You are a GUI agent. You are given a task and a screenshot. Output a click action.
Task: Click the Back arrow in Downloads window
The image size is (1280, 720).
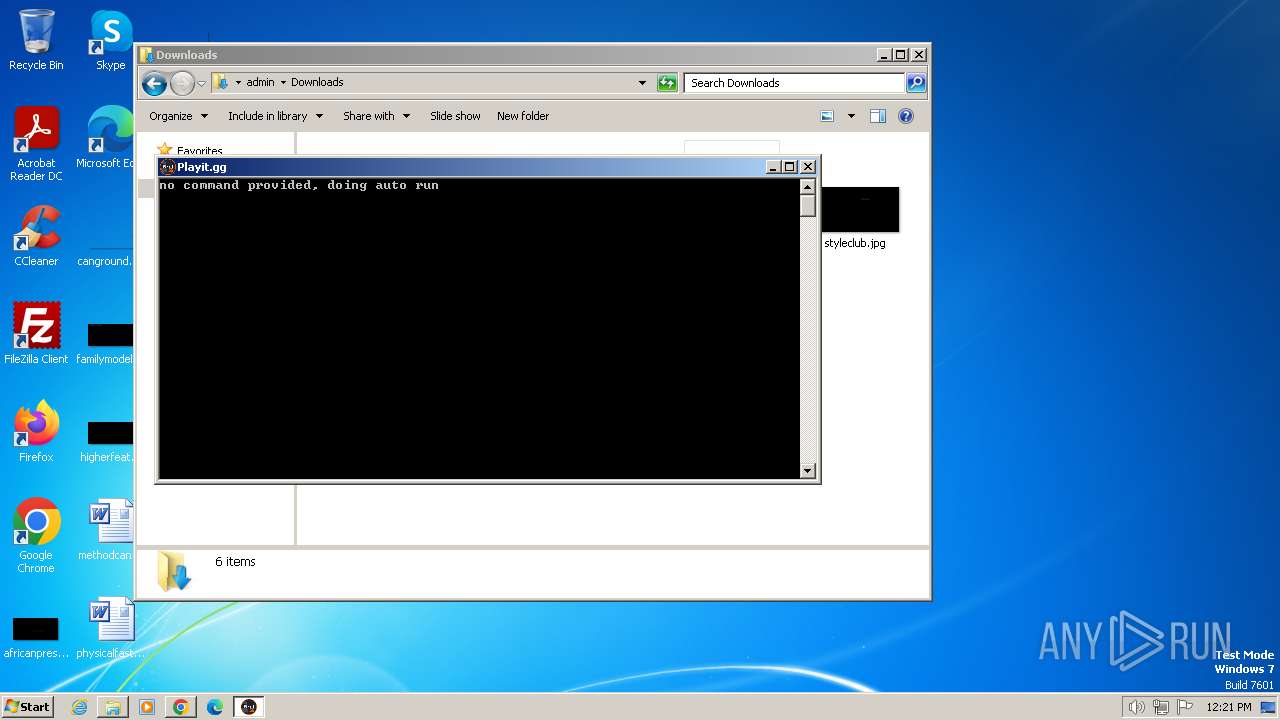154,83
